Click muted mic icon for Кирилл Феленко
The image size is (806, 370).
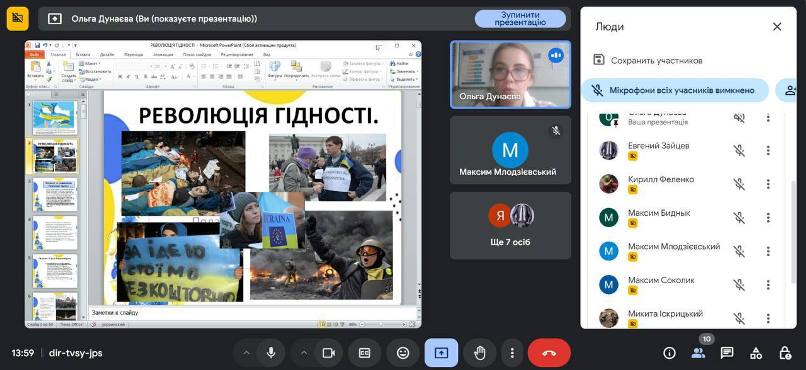[x=739, y=184]
